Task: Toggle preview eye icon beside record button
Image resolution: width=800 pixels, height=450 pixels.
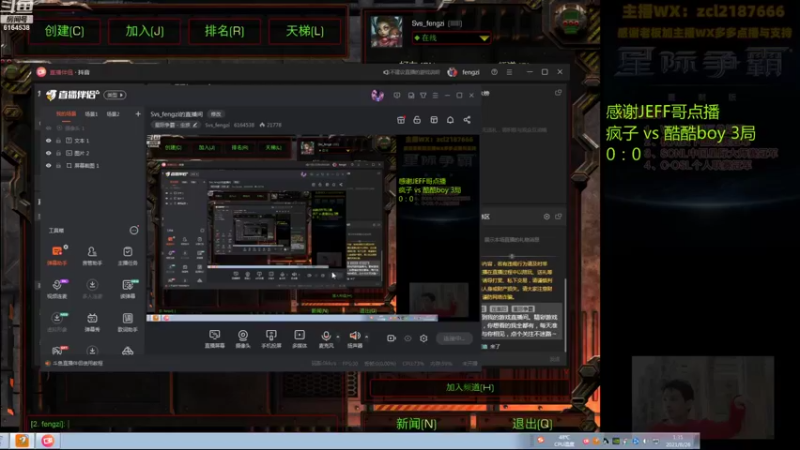Action: (x=408, y=338)
